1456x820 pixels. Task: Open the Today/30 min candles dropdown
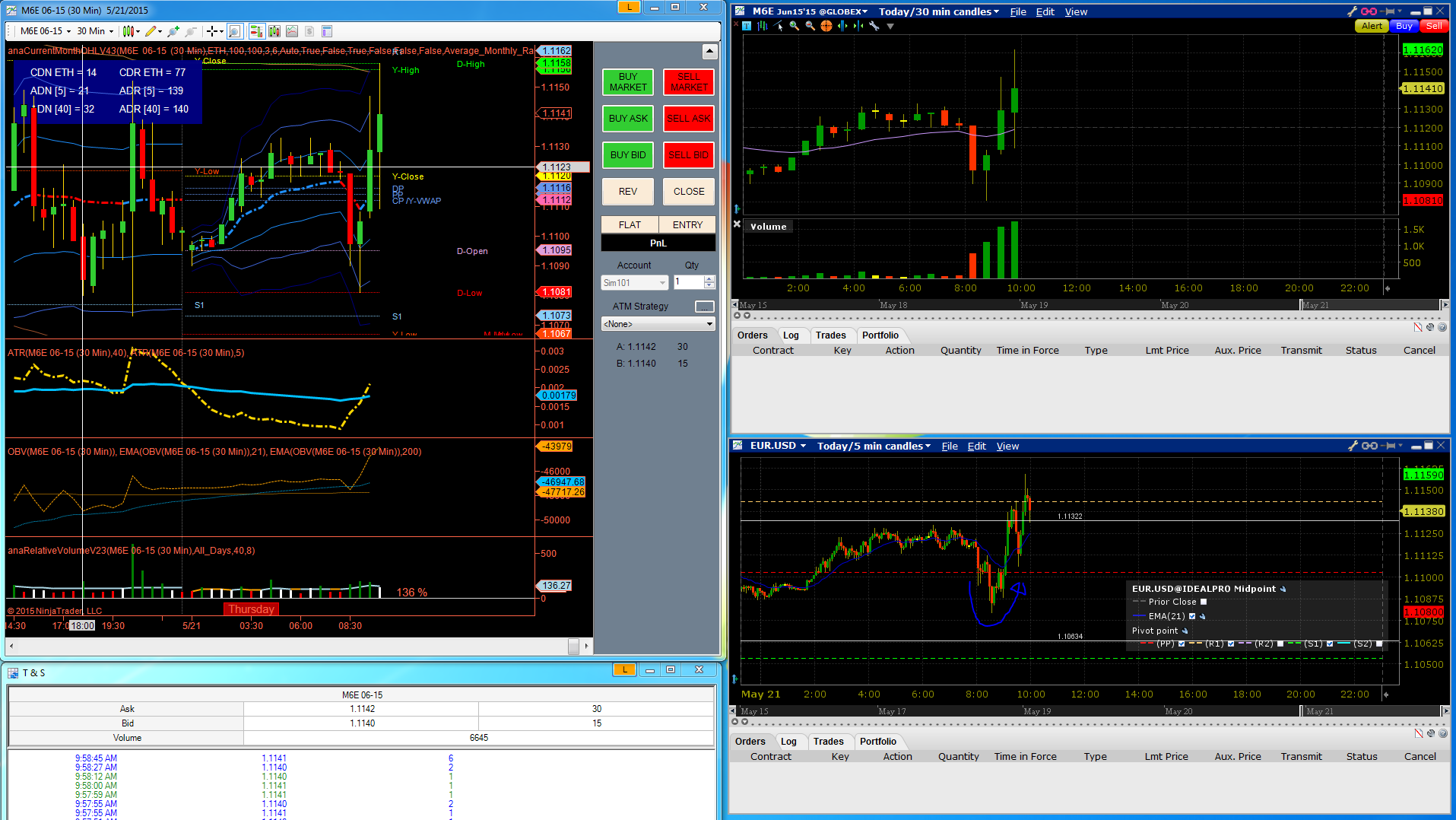point(939,11)
